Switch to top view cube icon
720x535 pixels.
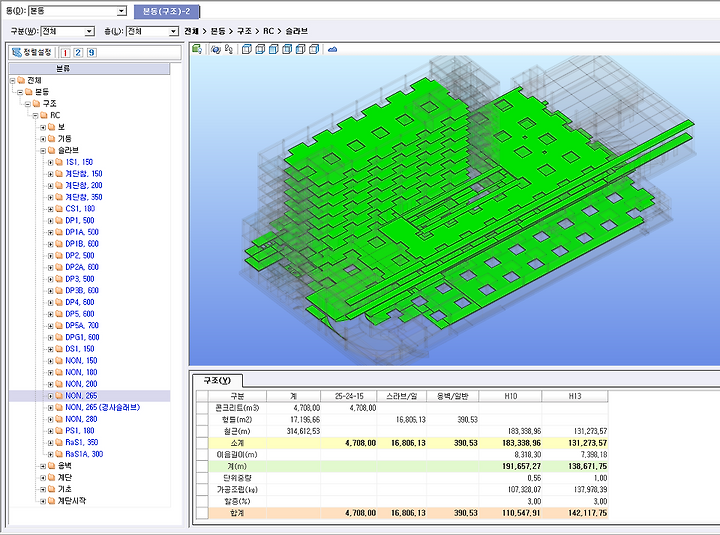(247, 49)
